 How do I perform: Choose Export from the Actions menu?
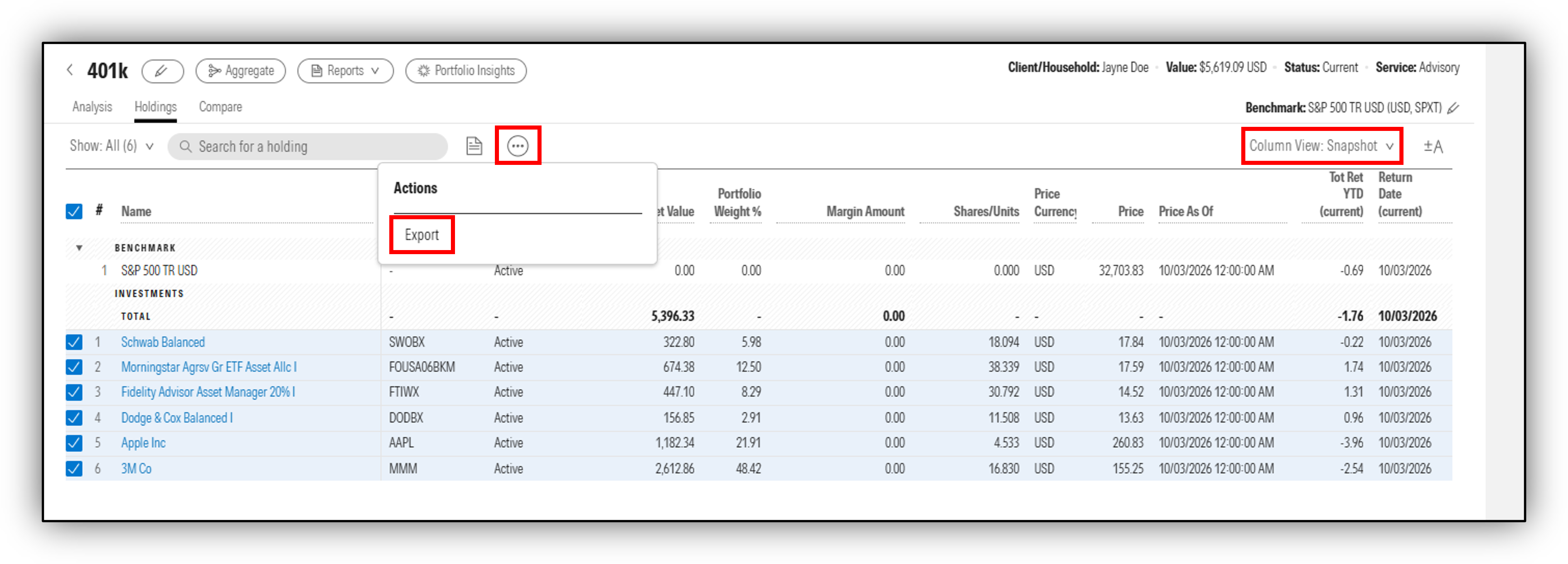click(x=421, y=235)
